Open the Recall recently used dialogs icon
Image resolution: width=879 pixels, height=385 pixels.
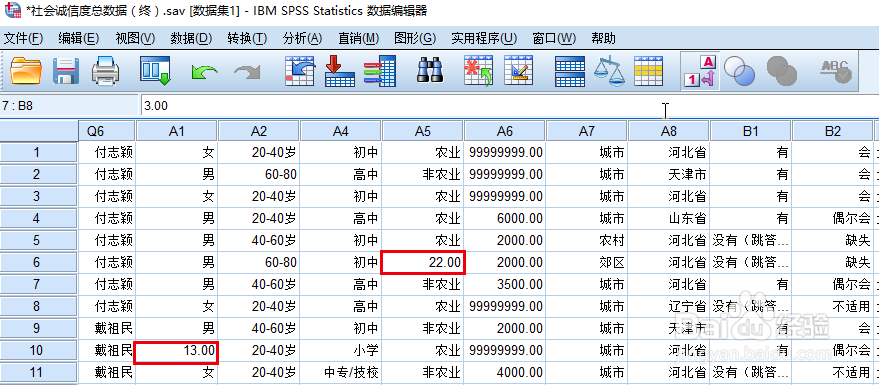click(x=155, y=71)
